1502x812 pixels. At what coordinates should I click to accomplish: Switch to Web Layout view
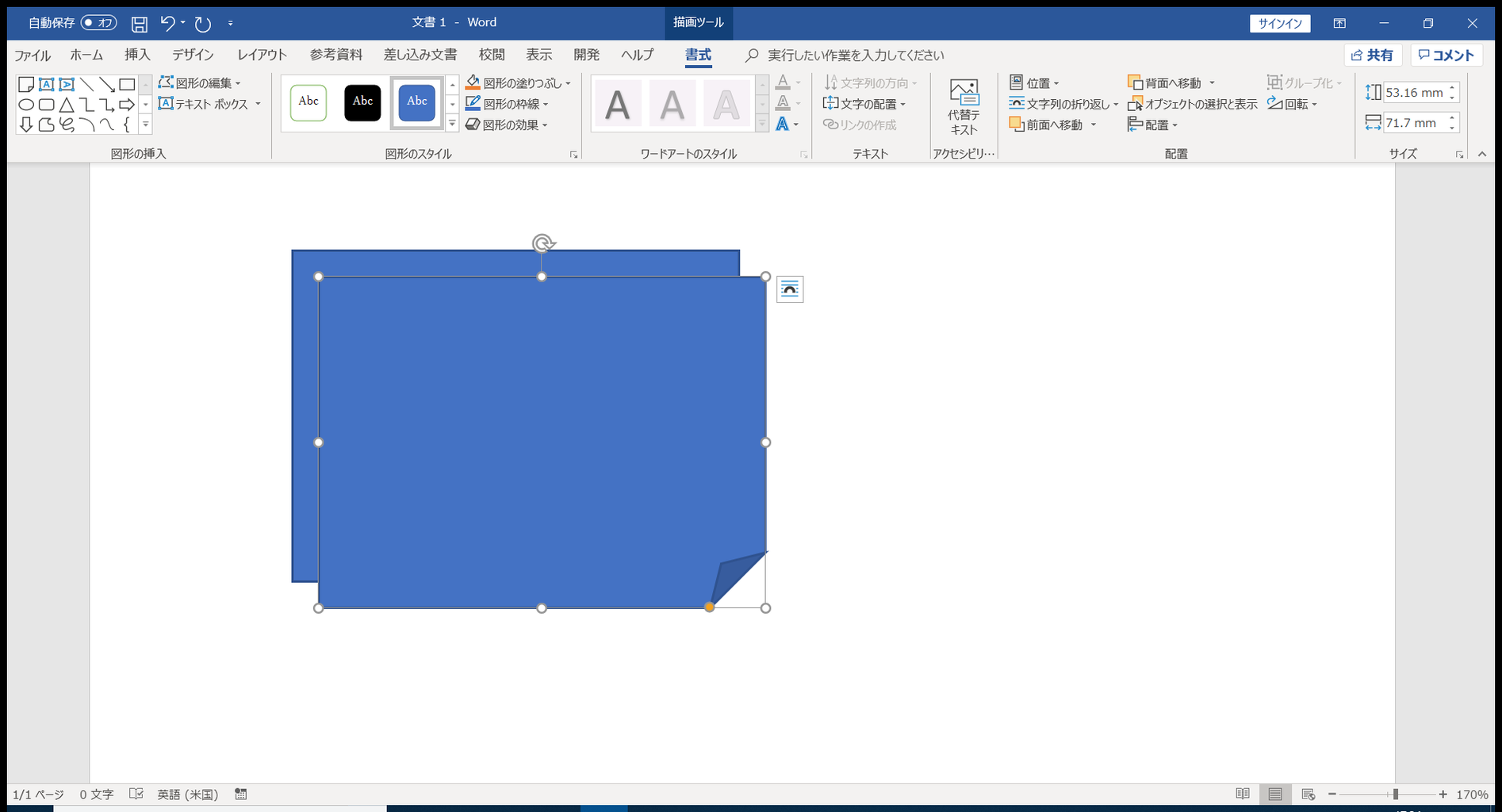[x=1309, y=794]
